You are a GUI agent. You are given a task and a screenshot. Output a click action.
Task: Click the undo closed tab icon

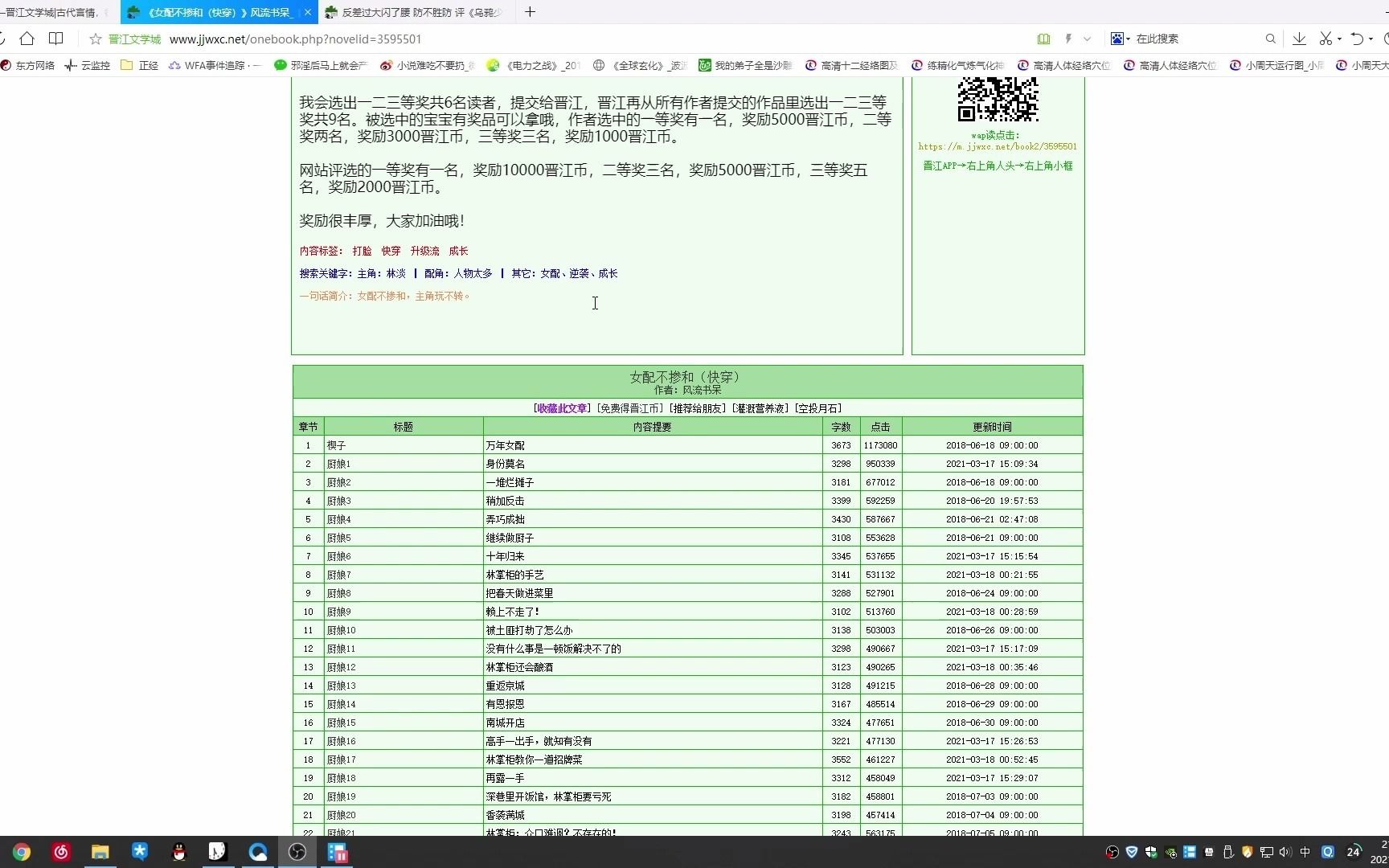click(1357, 39)
